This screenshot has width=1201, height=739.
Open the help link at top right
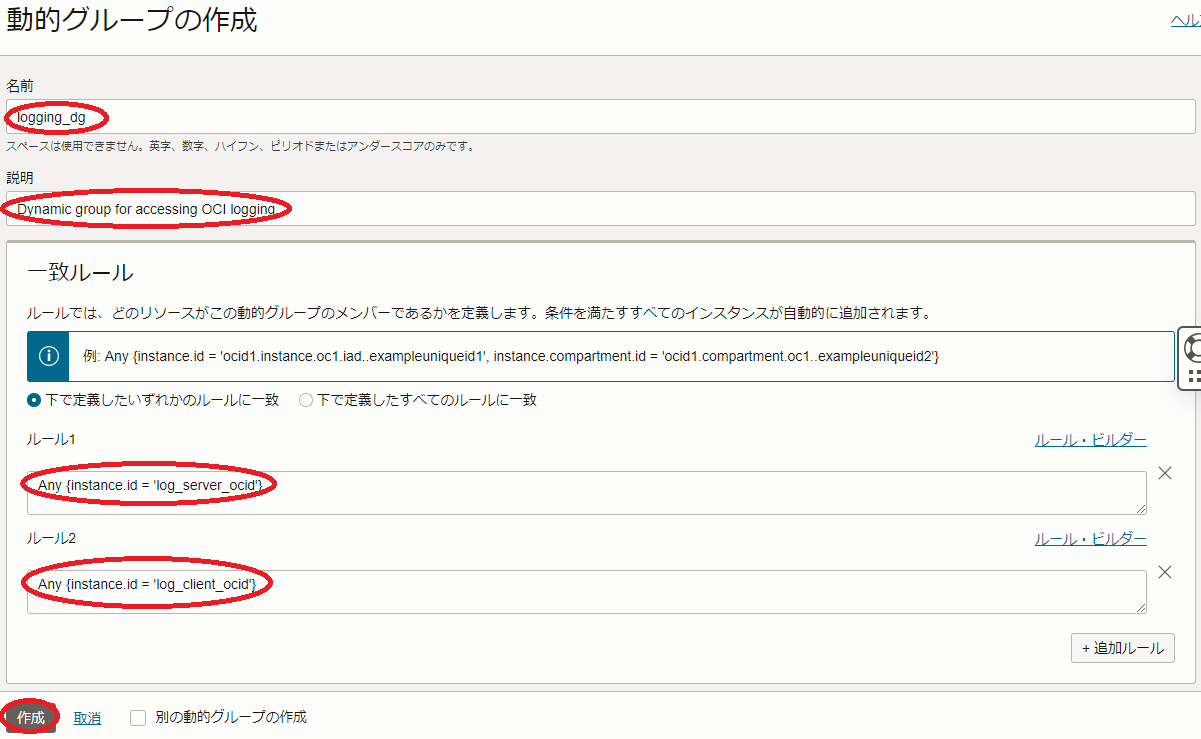click(x=1185, y=20)
